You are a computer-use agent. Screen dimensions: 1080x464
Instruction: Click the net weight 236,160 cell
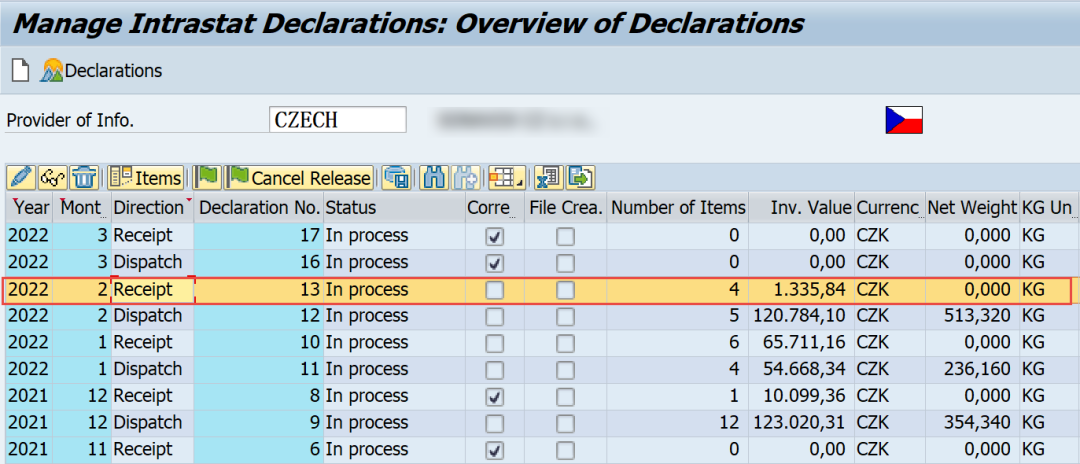click(x=972, y=370)
